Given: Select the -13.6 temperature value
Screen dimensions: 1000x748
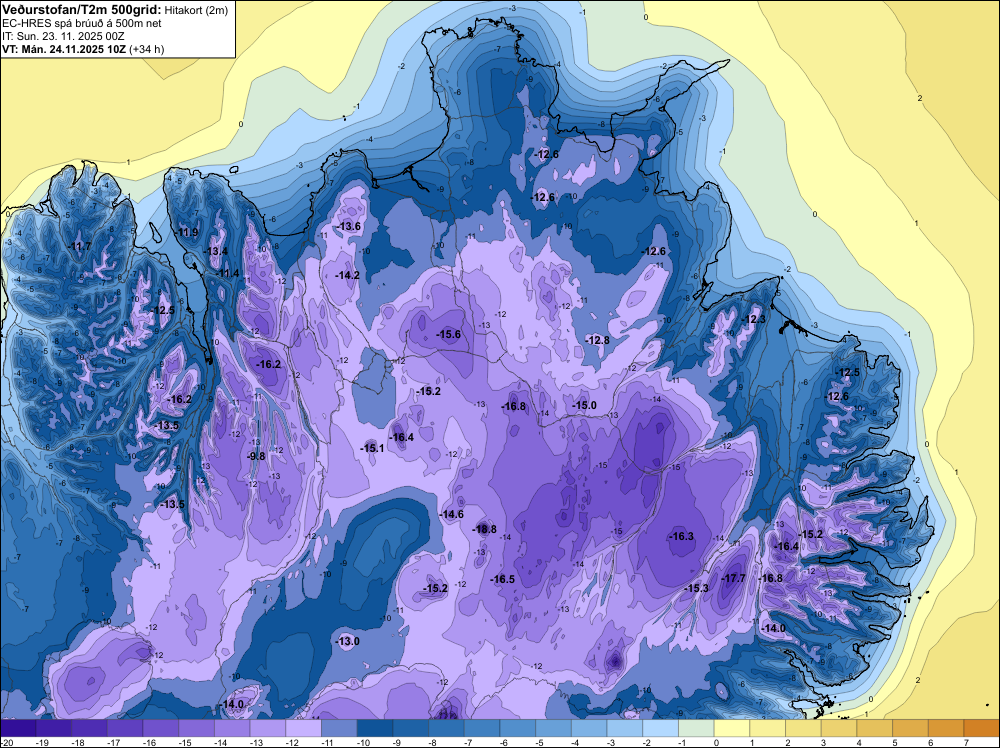Looking at the screenshot, I should pyautogui.click(x=348, y=226).
